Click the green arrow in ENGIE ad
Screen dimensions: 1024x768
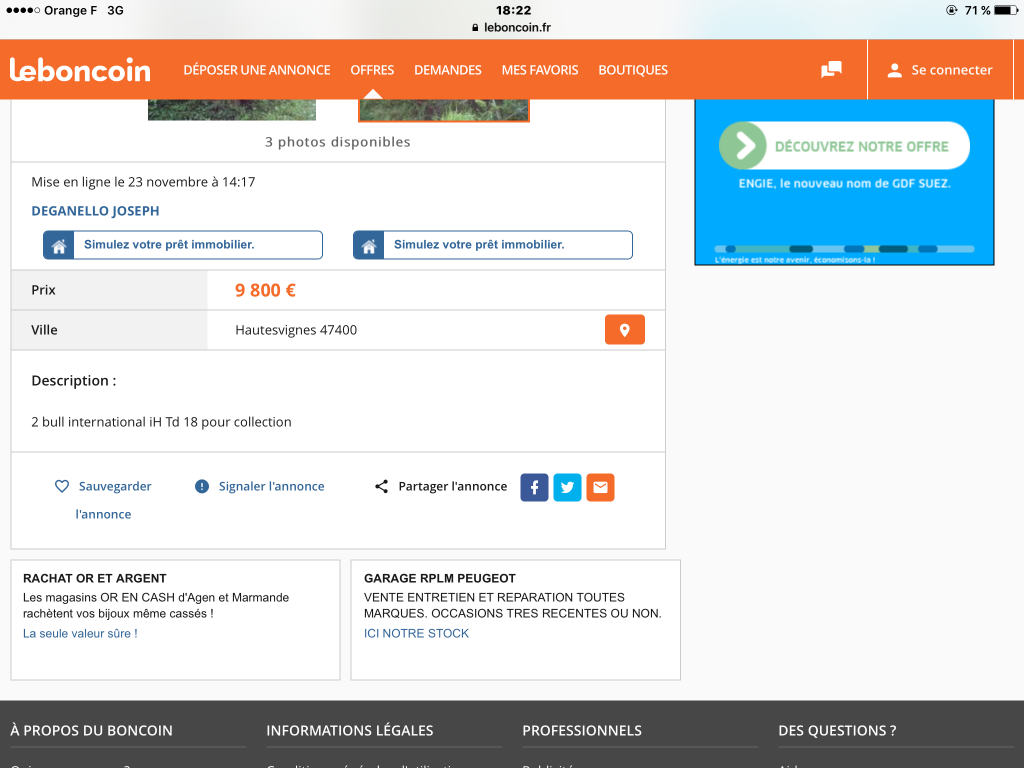(743, 146)
